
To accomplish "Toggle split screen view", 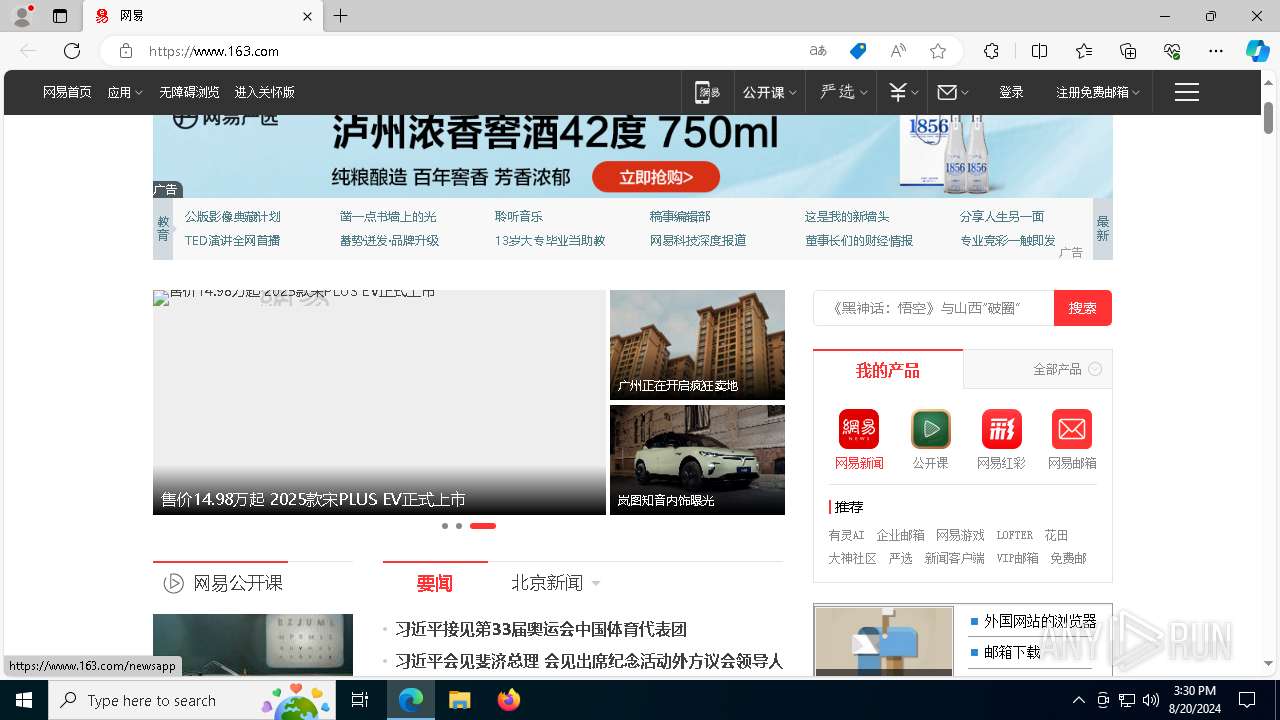I will click(x=1039, y=51).
